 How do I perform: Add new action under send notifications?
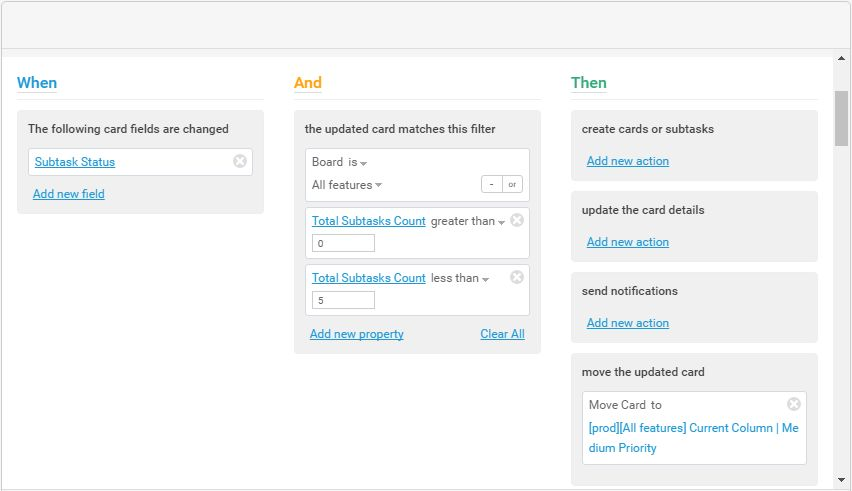[628, 323]
